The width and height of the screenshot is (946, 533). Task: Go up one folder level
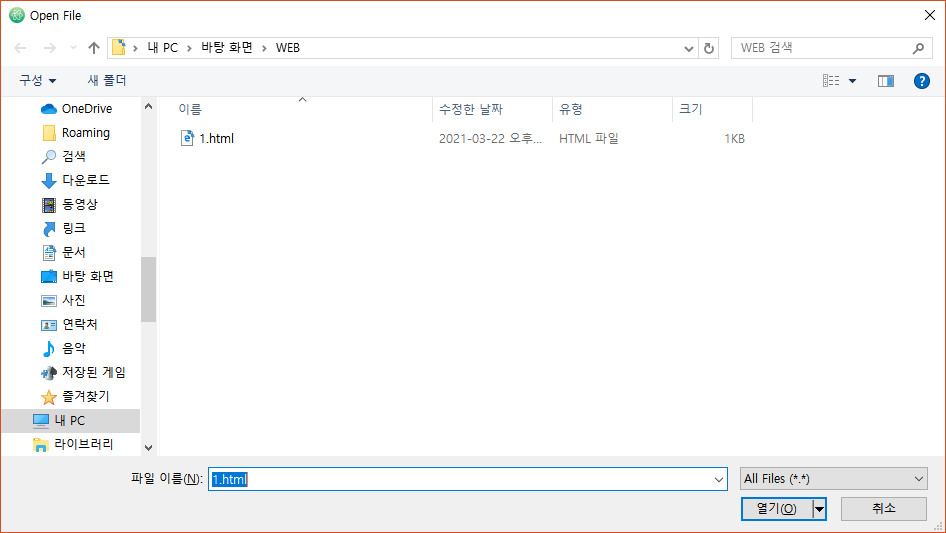(x=94, y=48)
